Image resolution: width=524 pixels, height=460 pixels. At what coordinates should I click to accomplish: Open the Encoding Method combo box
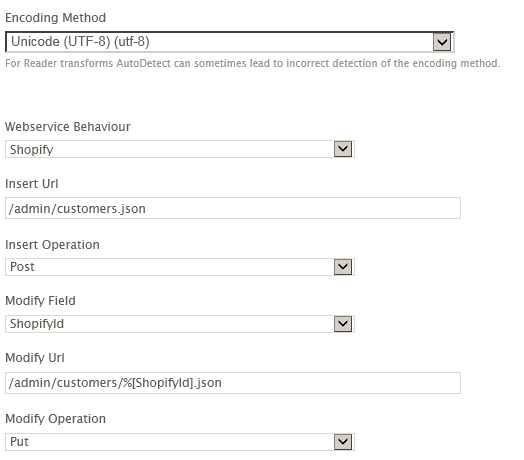[x=230, y=42]
